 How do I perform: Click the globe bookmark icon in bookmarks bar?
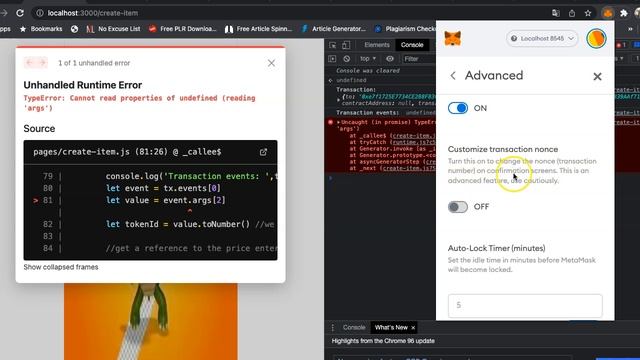coord(74,29)
